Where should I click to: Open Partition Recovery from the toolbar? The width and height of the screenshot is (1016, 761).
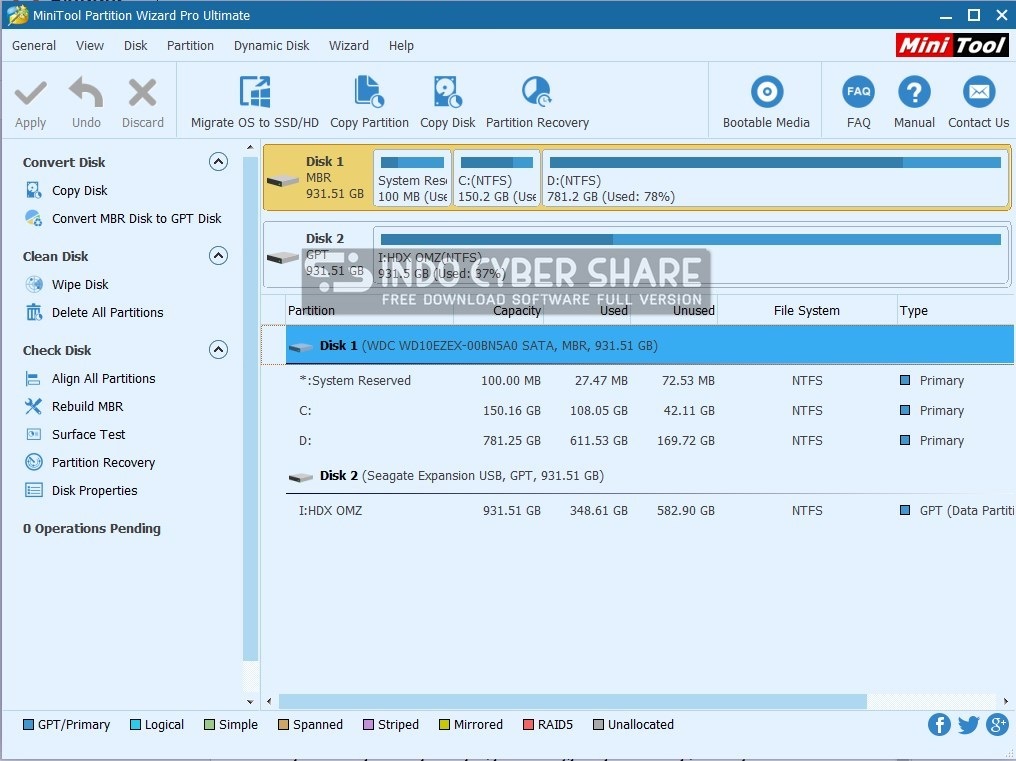tap(537, 104)
